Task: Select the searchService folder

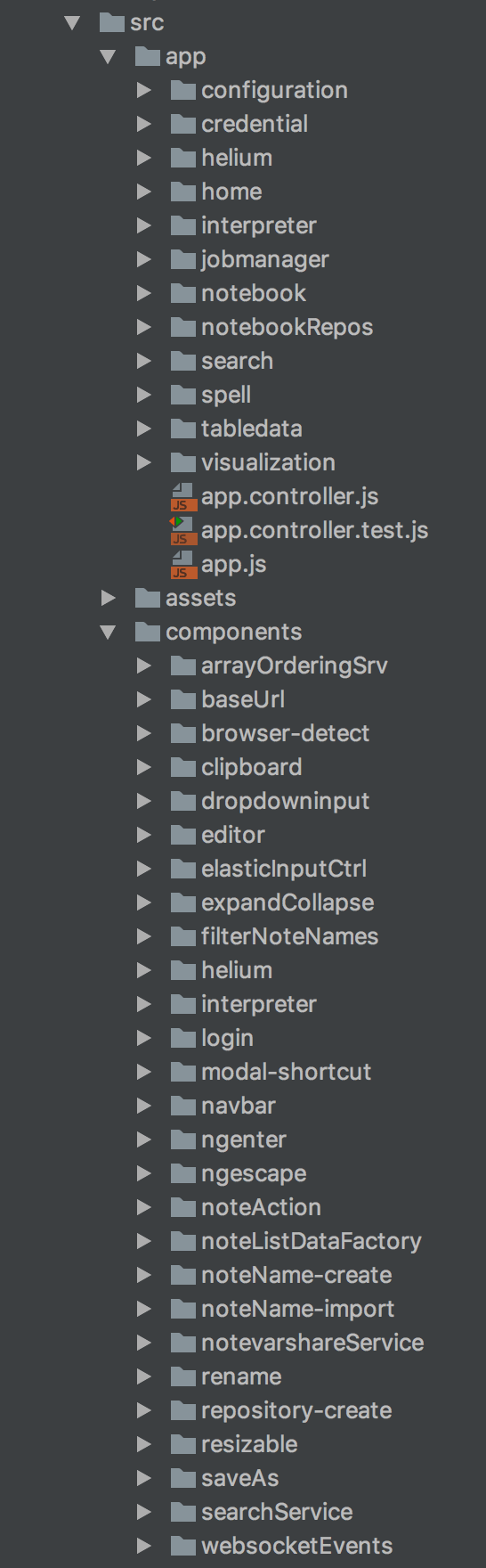Action: click(277, 1512)
